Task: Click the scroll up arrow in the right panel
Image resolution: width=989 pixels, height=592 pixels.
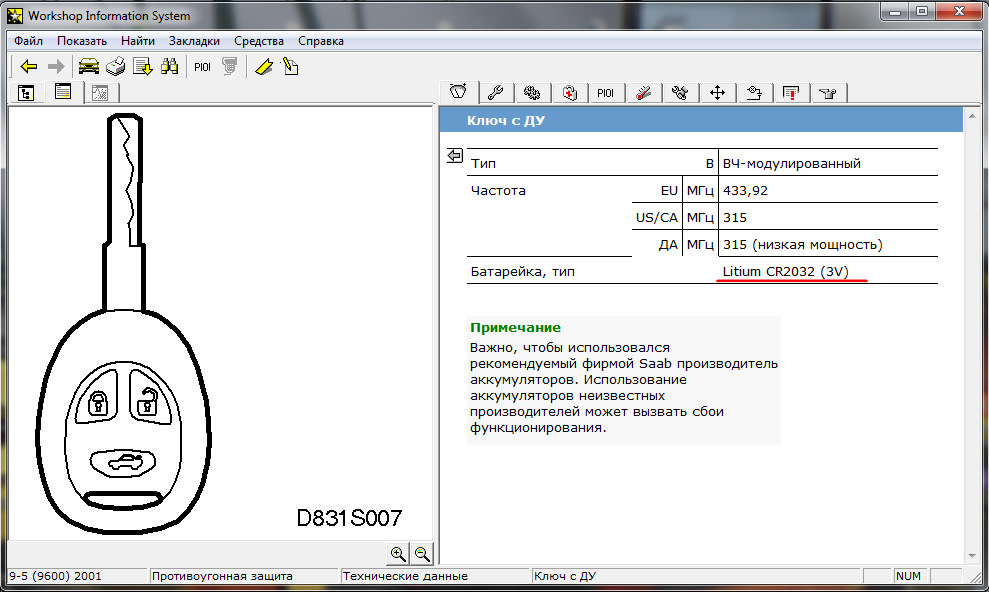Action: tap(972, 115)
